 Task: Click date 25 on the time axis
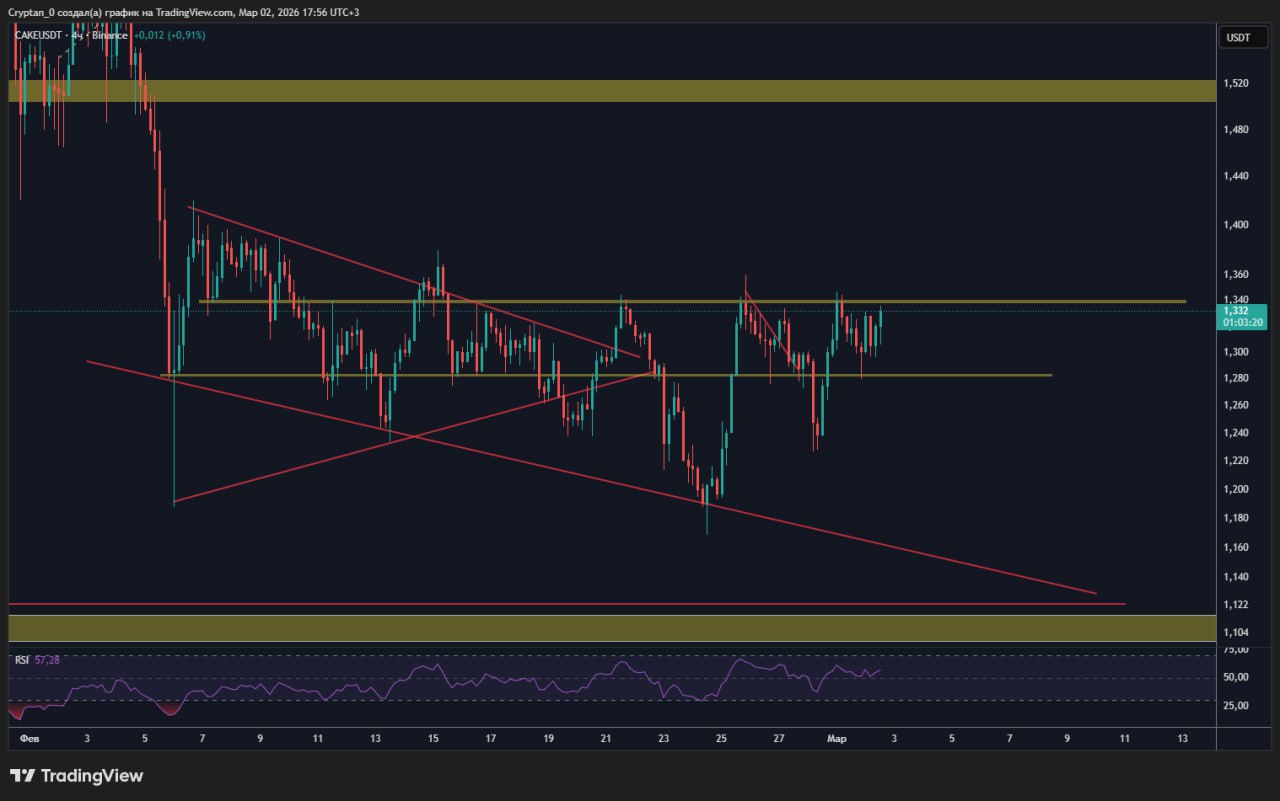point(721,739)
